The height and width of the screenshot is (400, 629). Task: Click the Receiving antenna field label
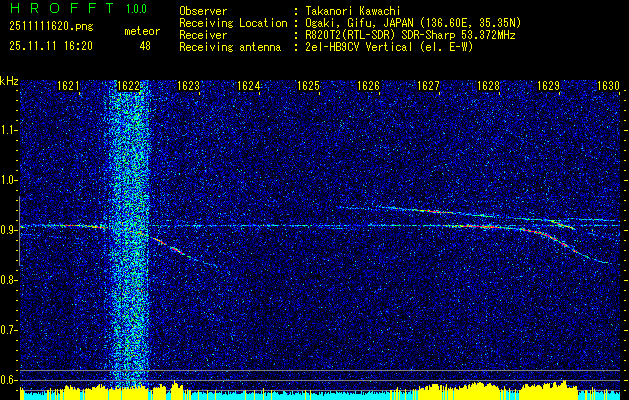tap(230, 47)
